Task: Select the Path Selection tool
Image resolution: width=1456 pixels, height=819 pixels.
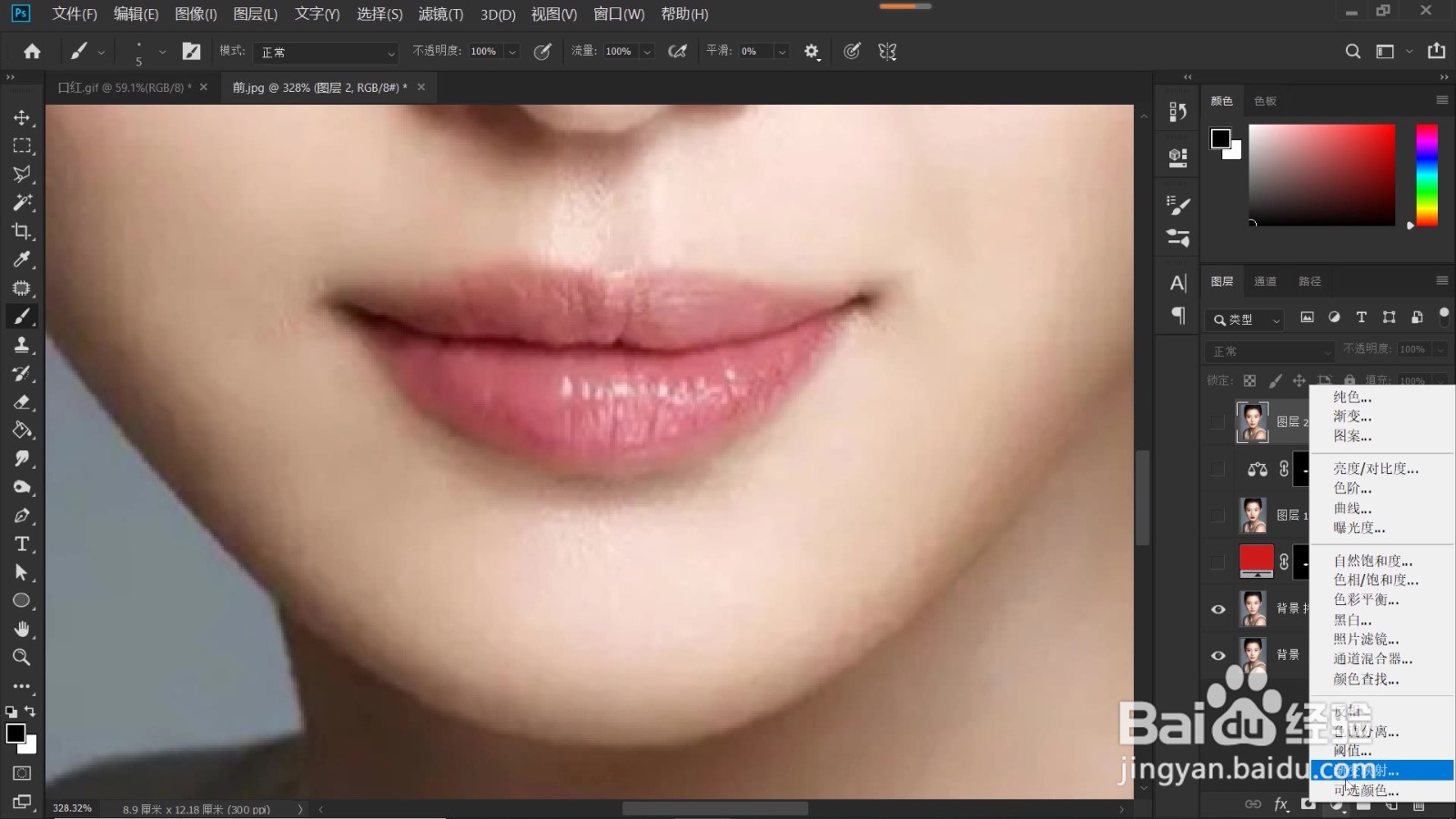Action: pyautogui.click(x=22, y=572)
